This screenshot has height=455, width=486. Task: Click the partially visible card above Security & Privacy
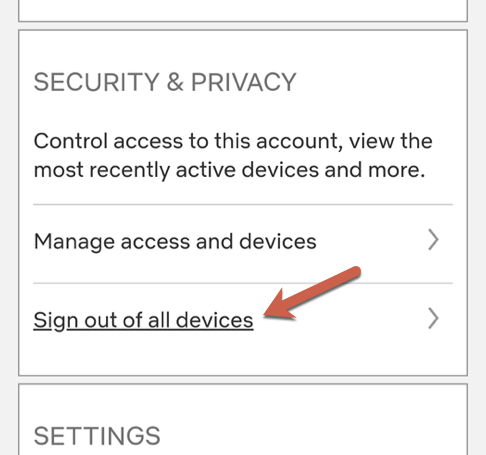pyautogui.click(x=243, y=11)
